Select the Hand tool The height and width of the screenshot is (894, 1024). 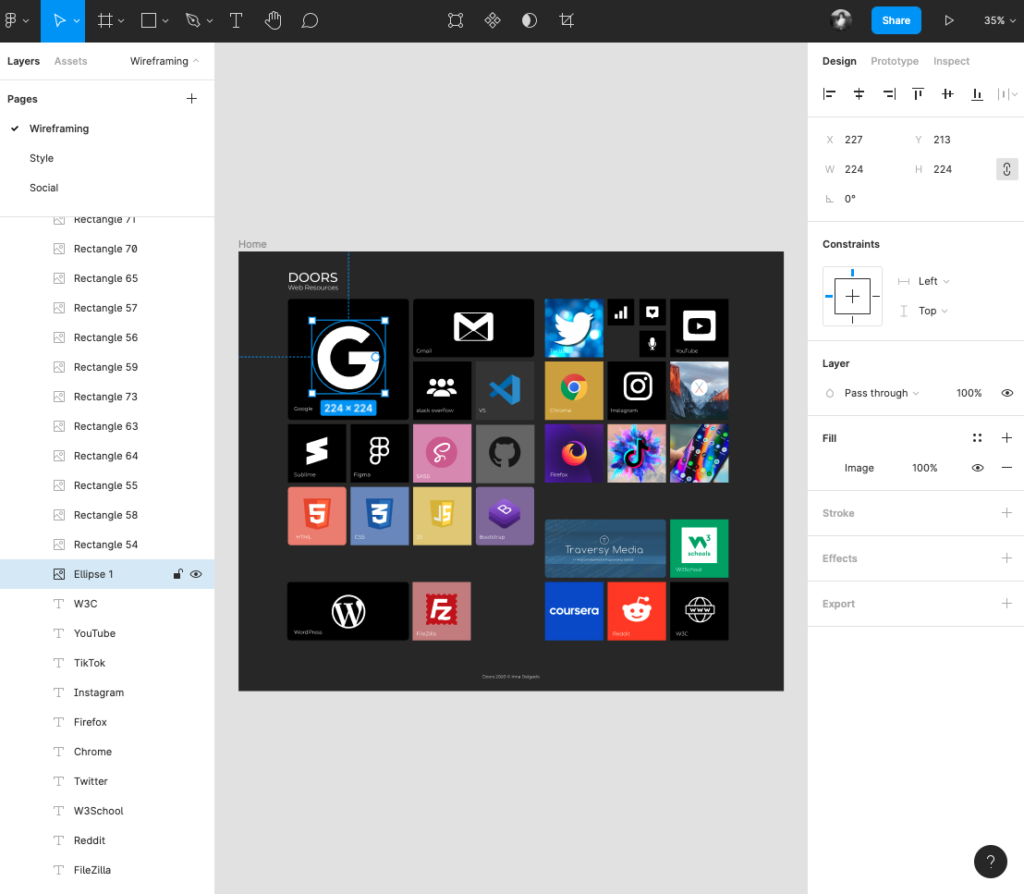pos(273,20)
